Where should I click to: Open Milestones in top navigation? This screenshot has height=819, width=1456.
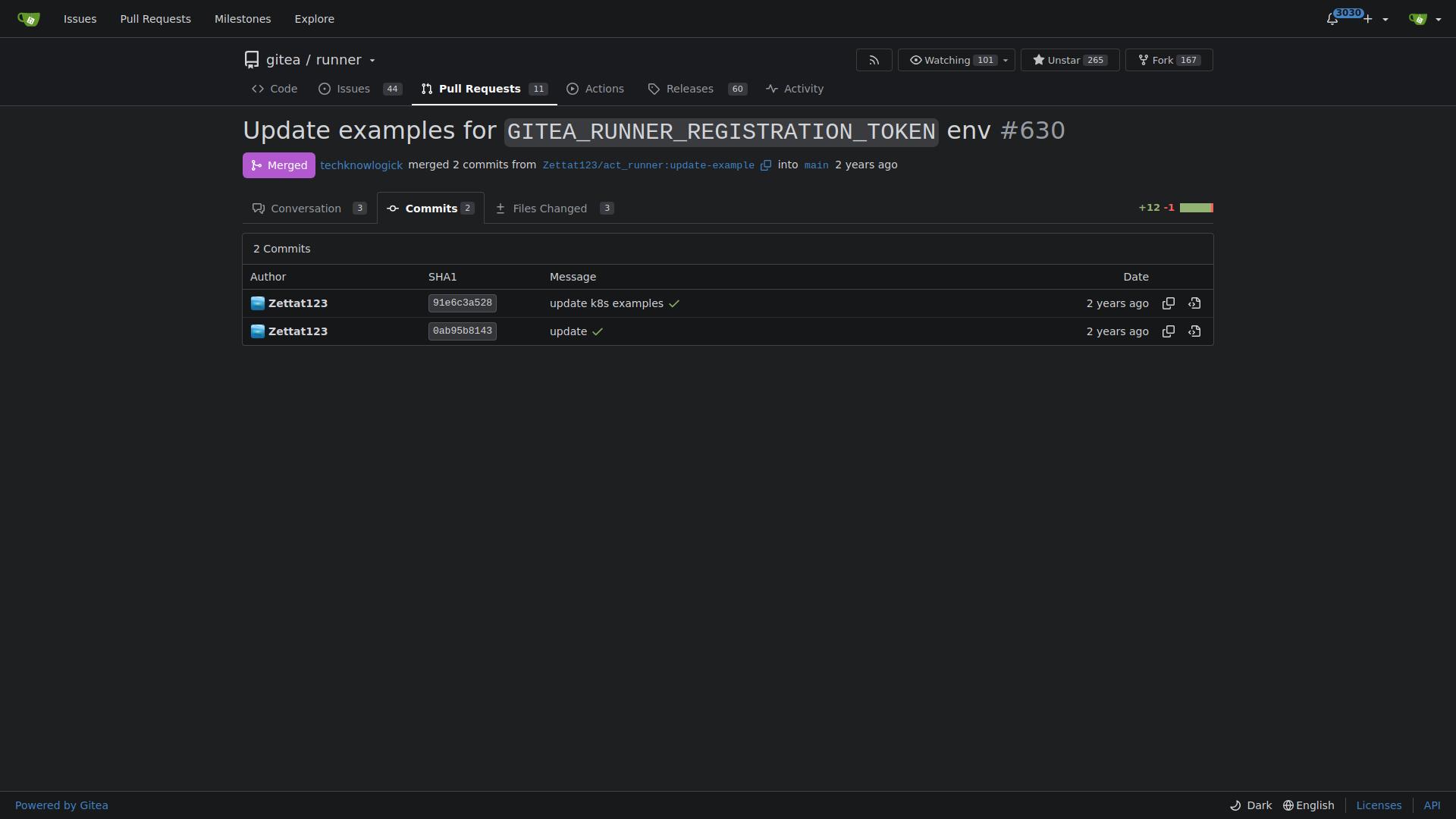tap(242, 19)
